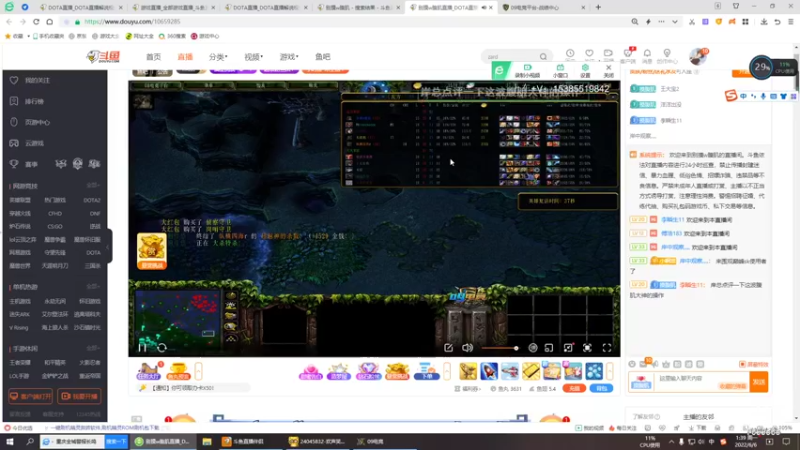Expand the 分类 category dropdown
Viewport: 800px width, 450px height.
(218, 57)
